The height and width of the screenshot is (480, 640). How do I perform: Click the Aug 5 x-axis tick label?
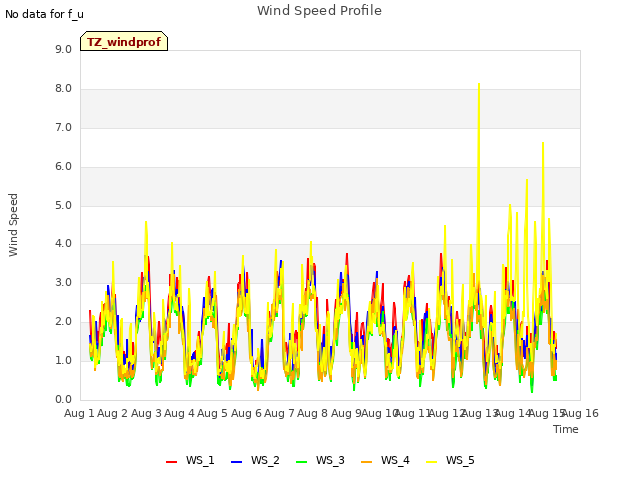(212, 413)
